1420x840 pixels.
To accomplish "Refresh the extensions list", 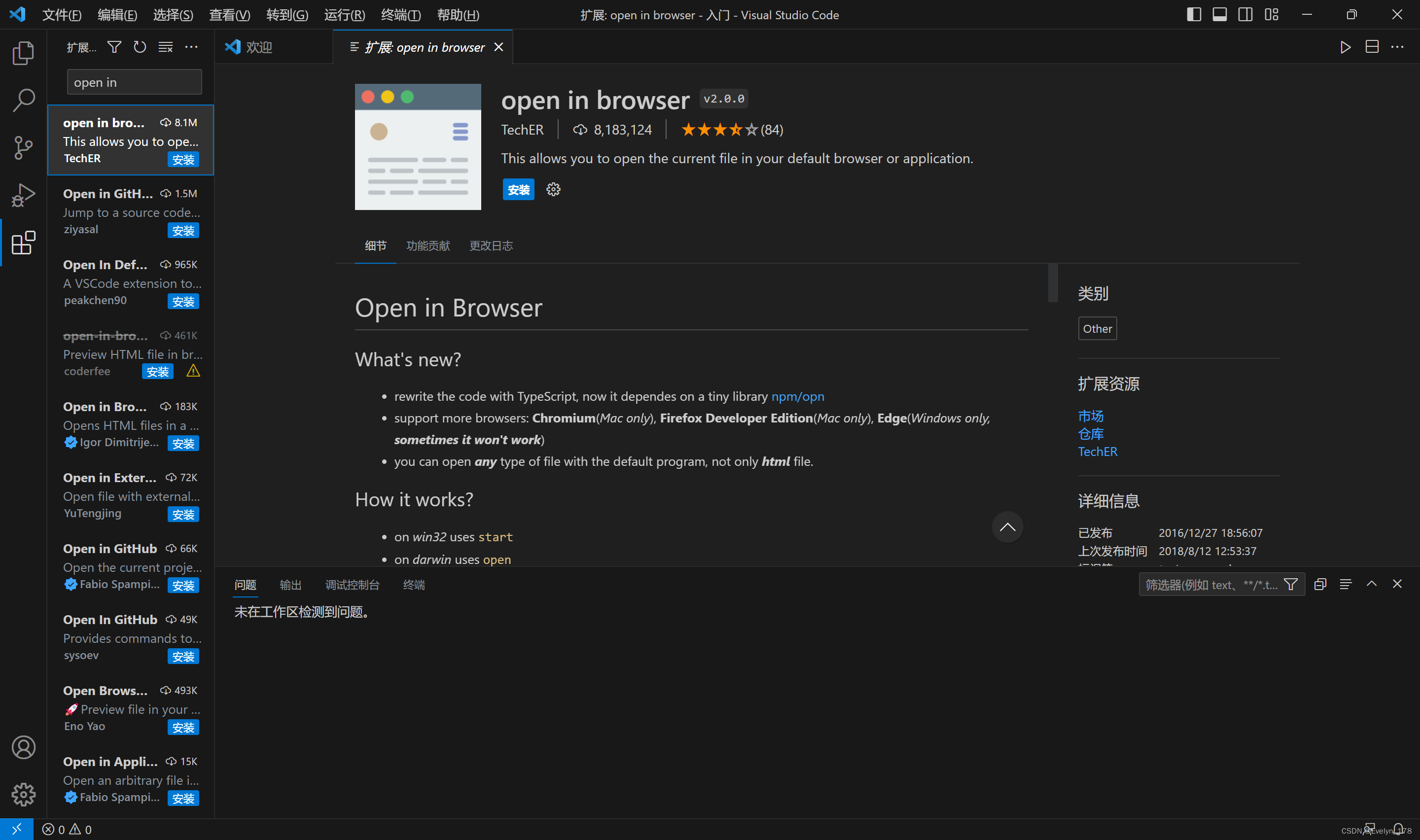I will click(x=140, y=47).
